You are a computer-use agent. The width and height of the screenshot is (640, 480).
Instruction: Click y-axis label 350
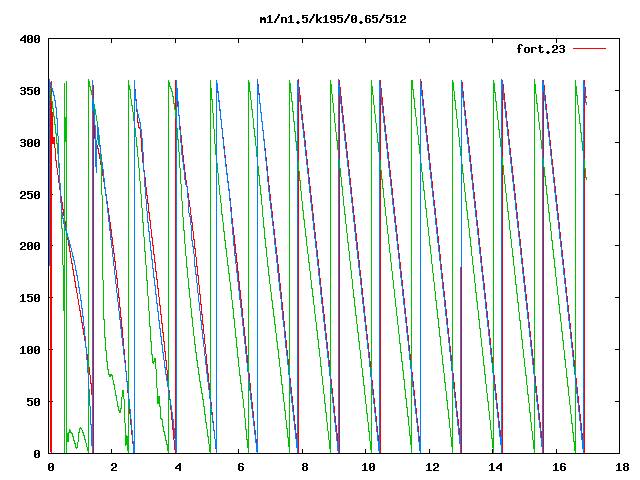[x=30, y=91]
